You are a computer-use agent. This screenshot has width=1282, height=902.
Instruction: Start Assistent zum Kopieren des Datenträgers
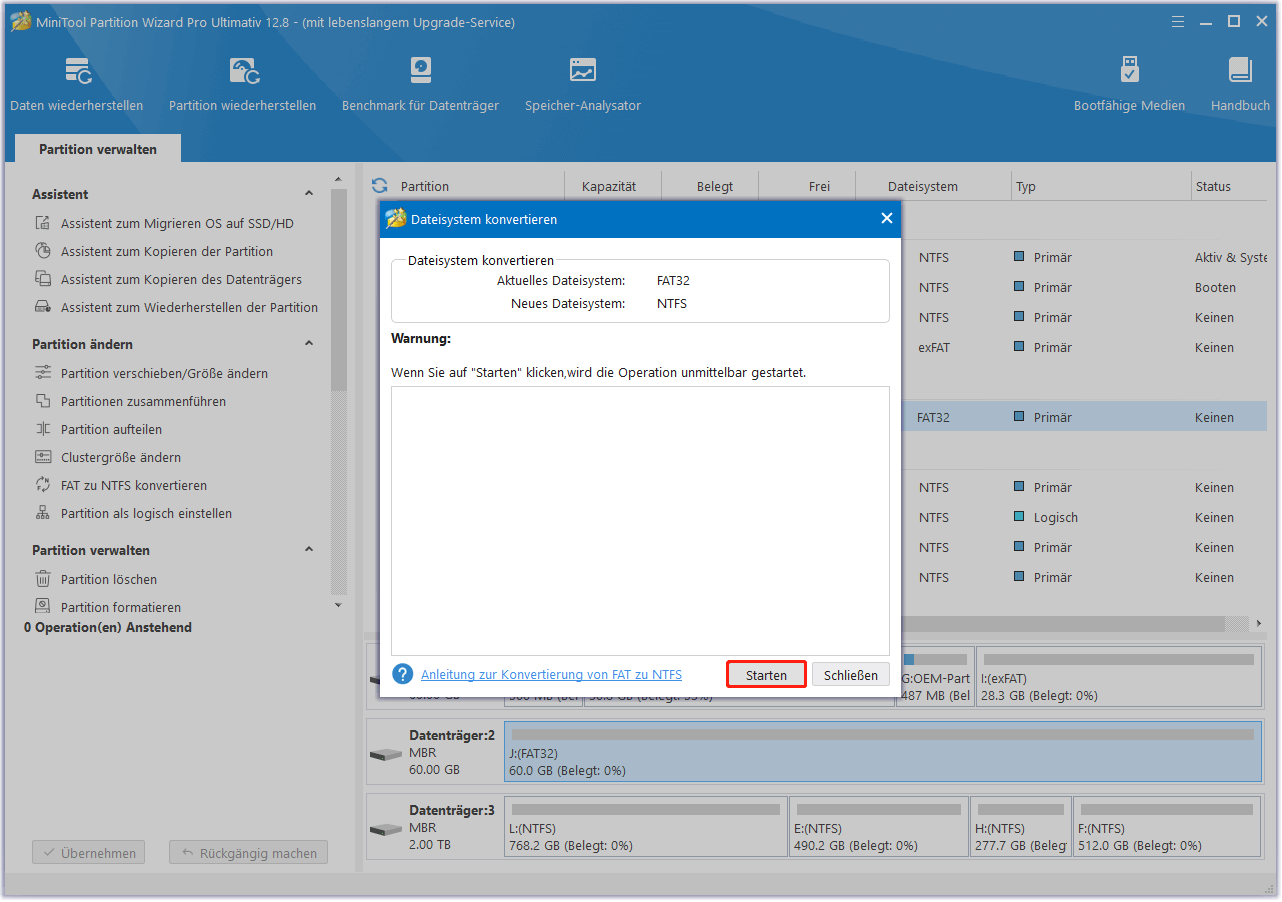(181, 279)
